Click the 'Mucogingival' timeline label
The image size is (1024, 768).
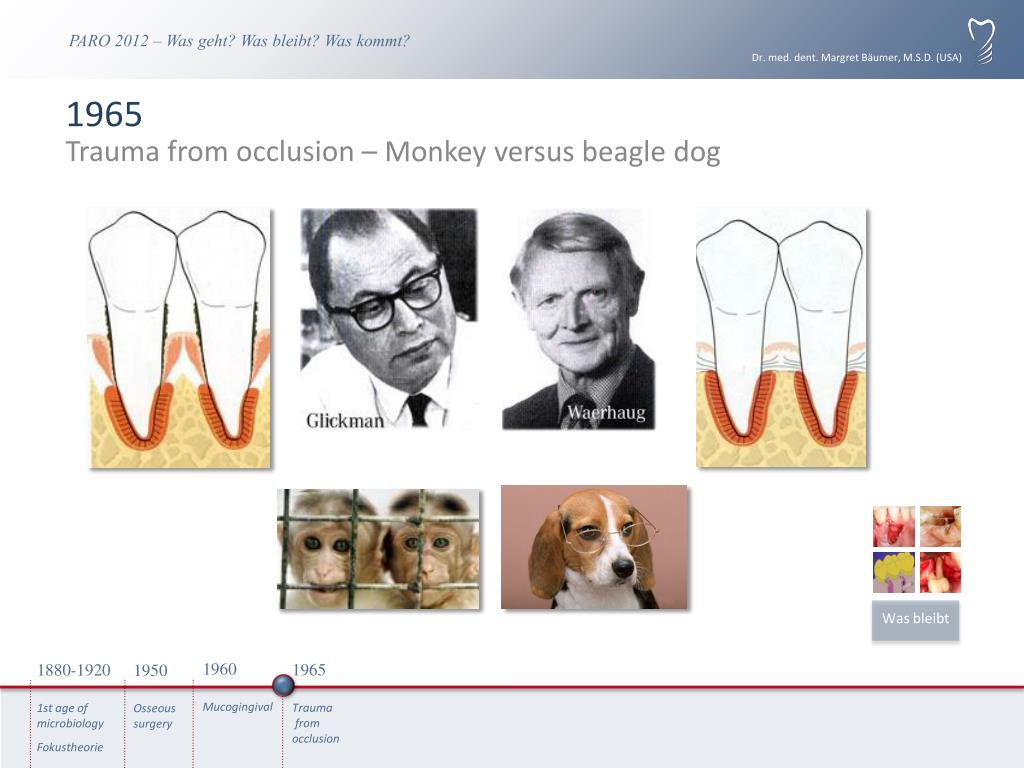coord(238,707)
